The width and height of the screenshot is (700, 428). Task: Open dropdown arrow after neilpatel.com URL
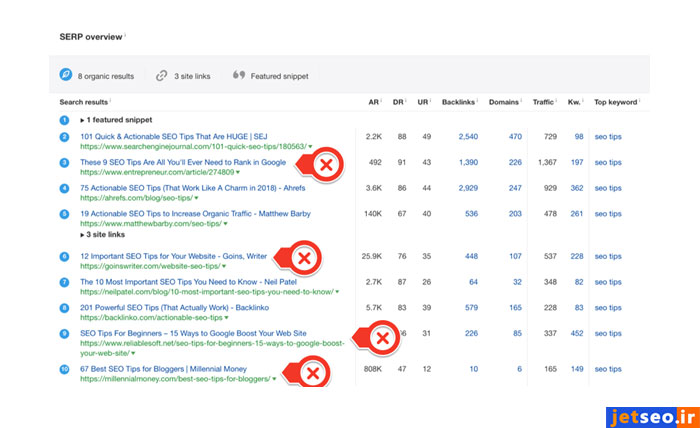[x=337, y=292]
